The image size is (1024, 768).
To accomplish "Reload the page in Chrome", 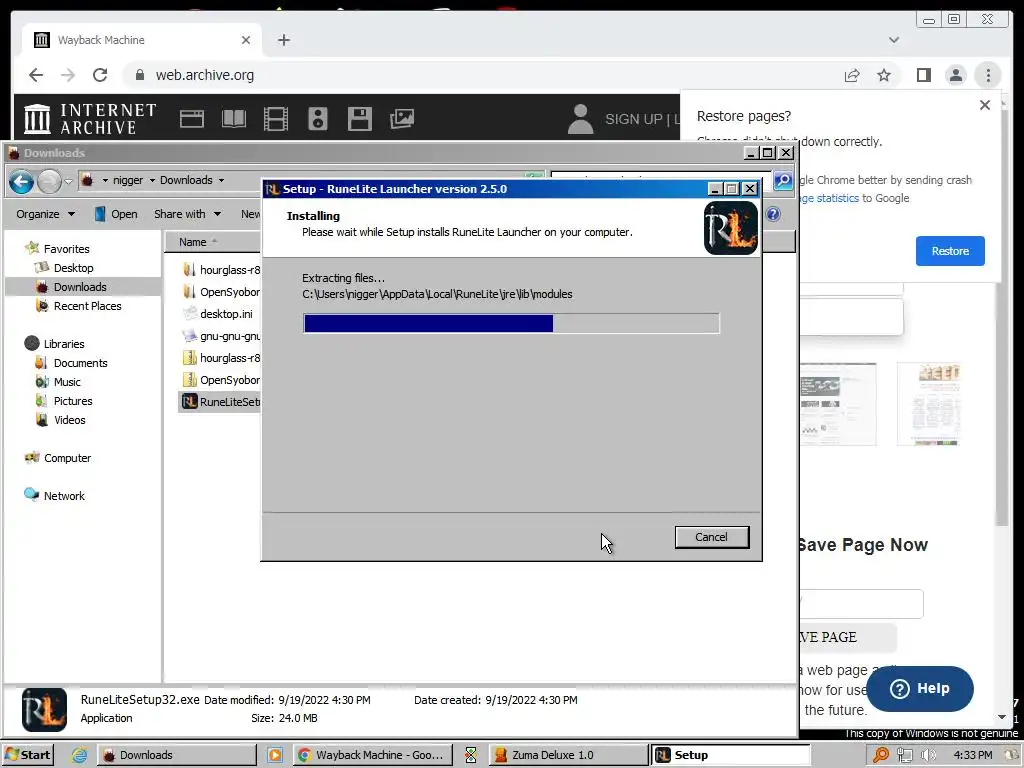I will [100, 75].
